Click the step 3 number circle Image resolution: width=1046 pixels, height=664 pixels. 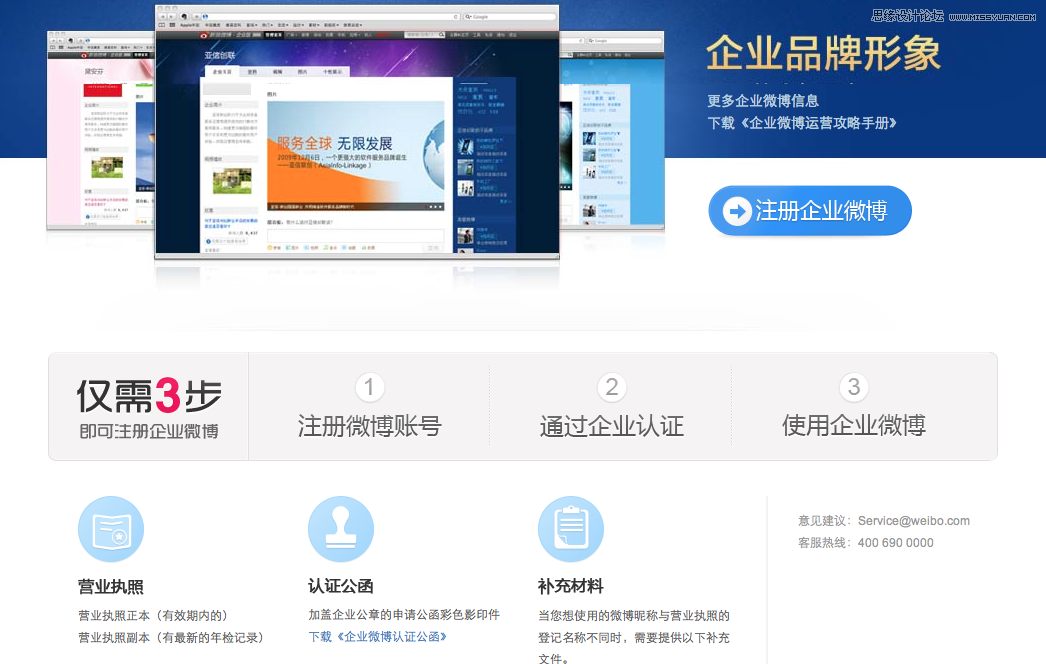(x=853, y=387)
